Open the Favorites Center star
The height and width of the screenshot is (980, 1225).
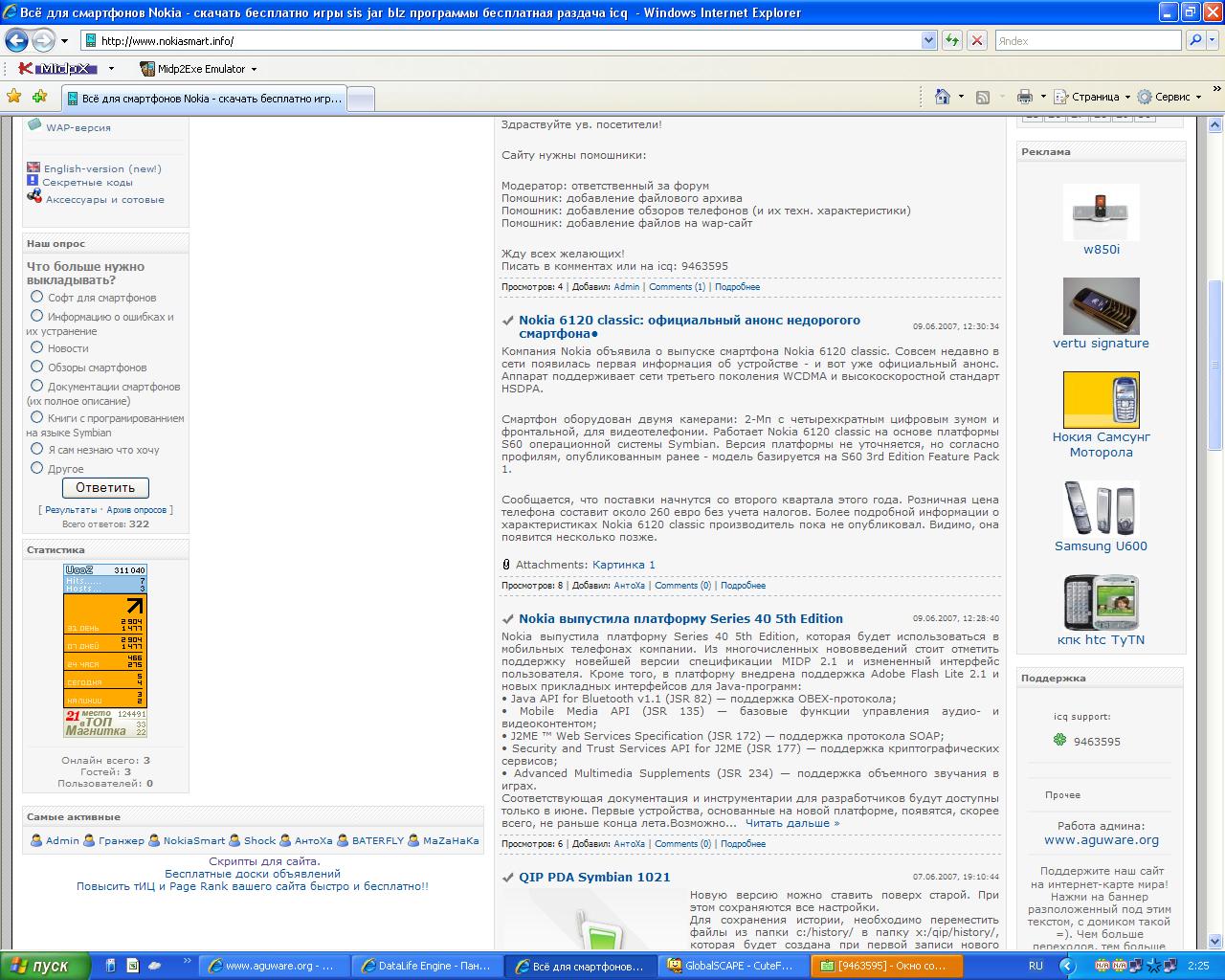tap(13, 97)
